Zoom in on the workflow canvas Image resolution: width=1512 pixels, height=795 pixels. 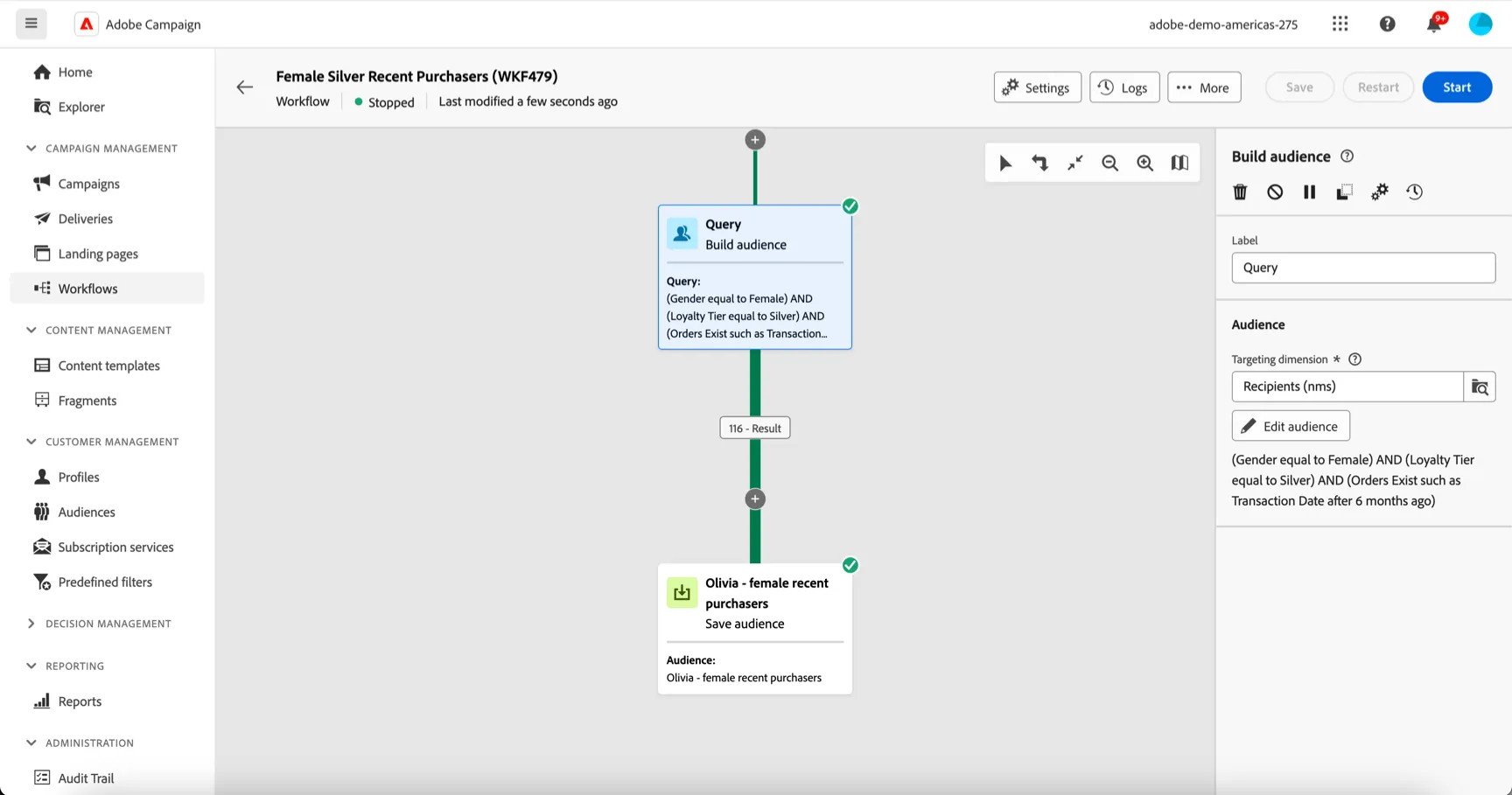[1144, 163]
